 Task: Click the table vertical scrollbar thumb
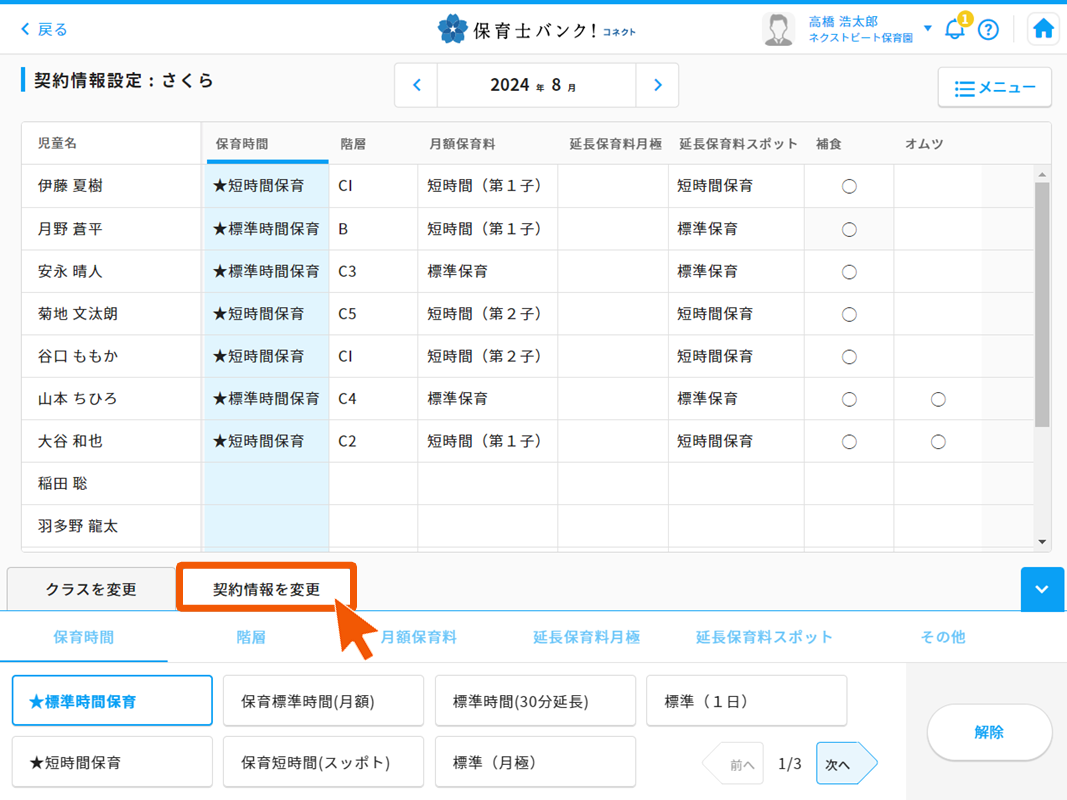point(1042,305)
